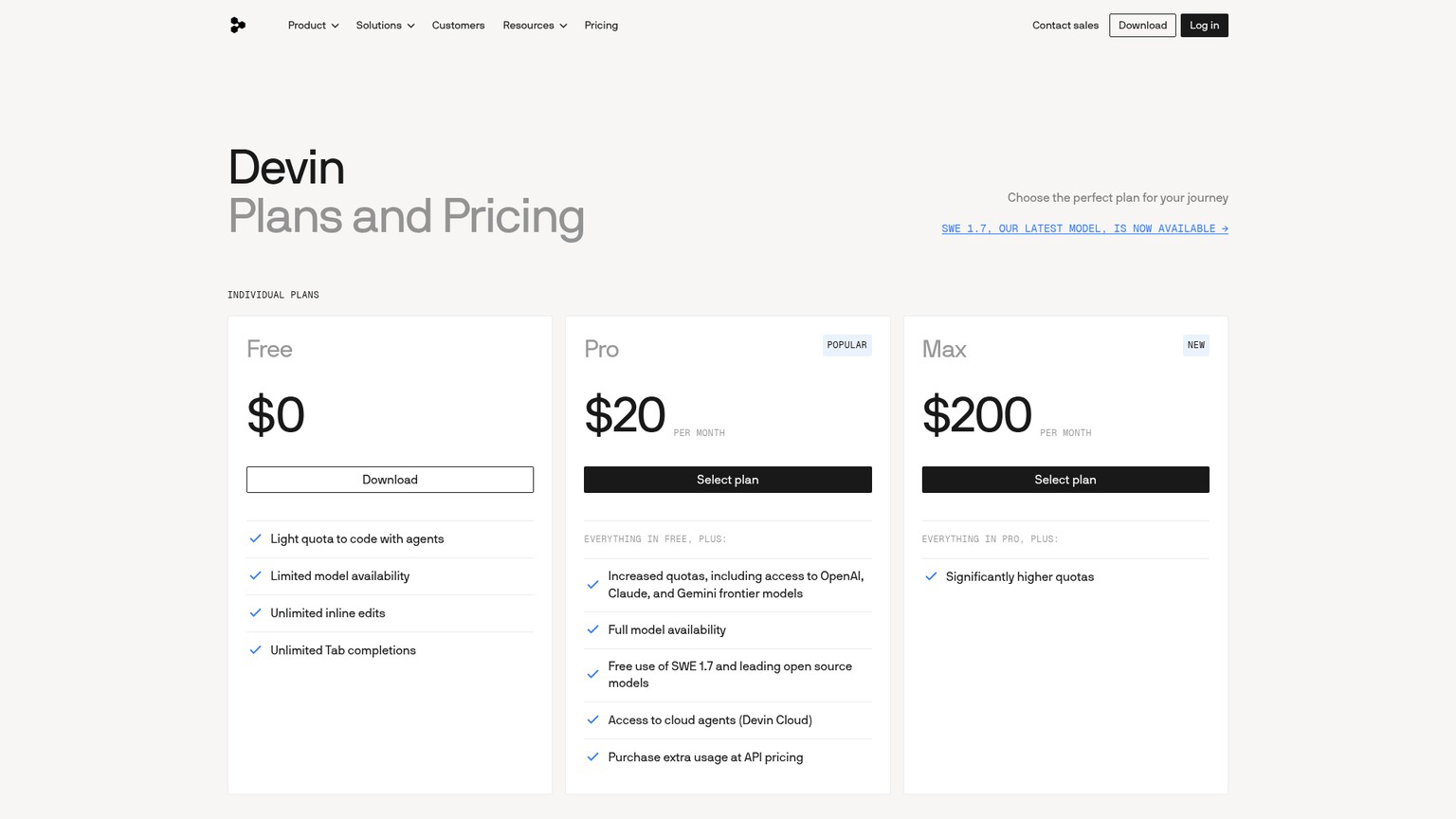The width and height of the screenshot is (1456, 819).
Task: Click checkmark beside Limited model availability
Action: coord(255,575)
